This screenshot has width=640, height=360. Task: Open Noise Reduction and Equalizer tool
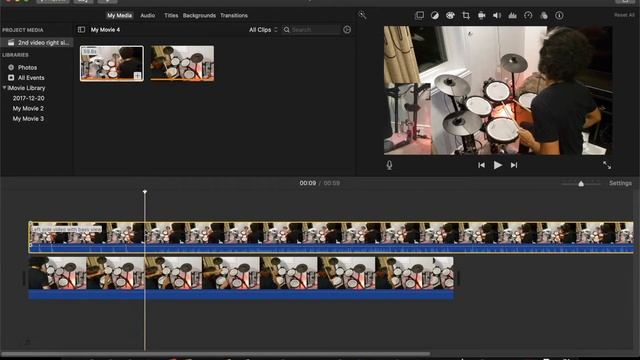tap(513, 16)
